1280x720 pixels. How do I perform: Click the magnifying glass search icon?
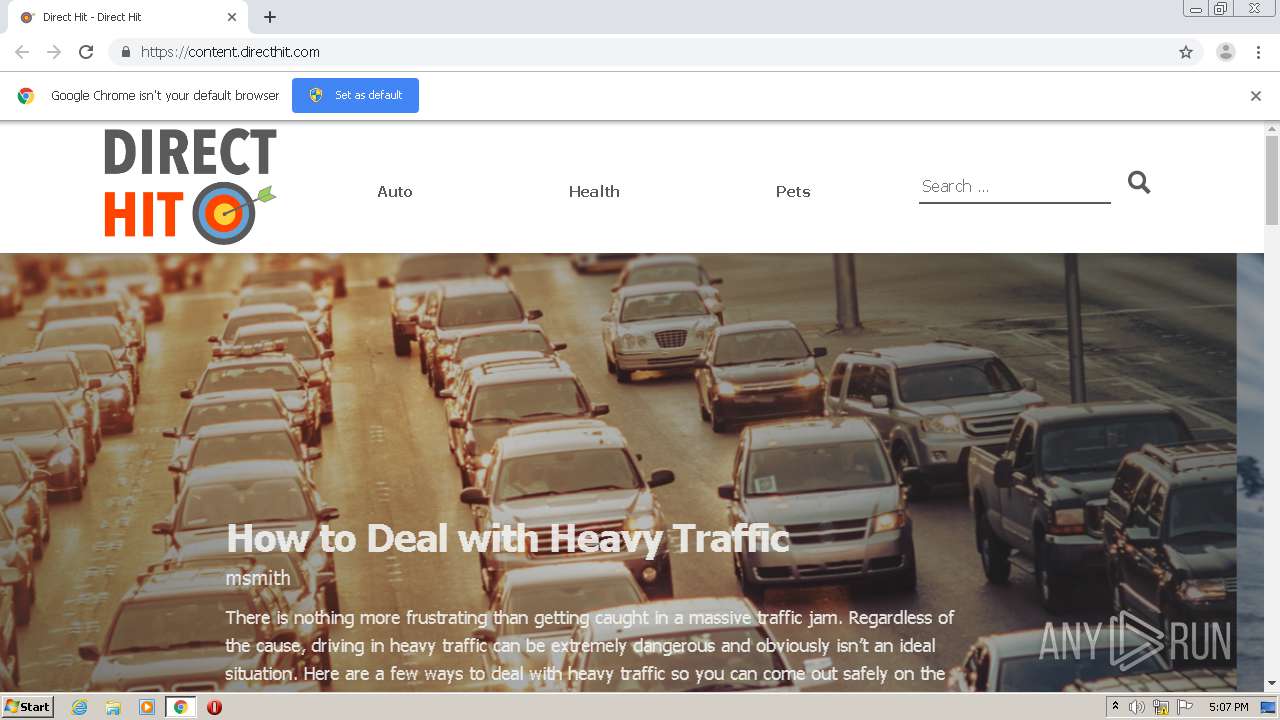tap(1139, 182)
